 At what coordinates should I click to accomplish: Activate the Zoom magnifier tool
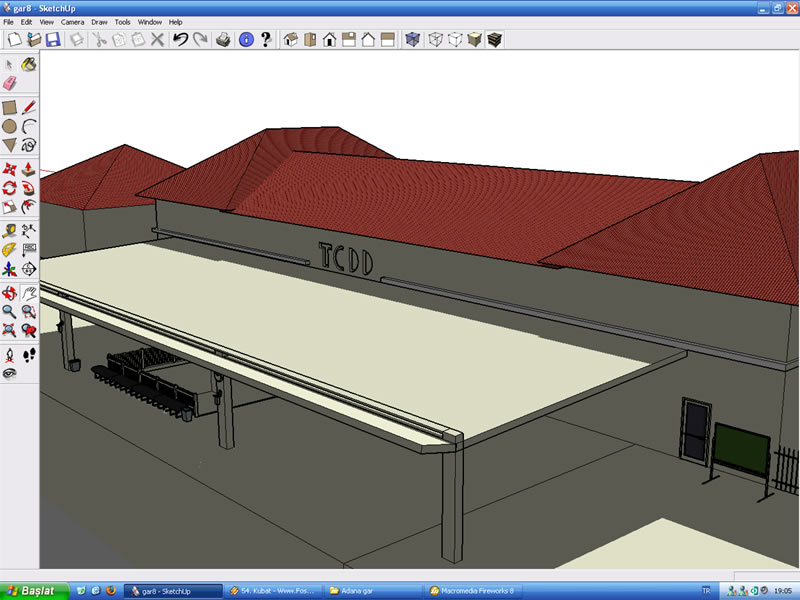coord(9,311)
